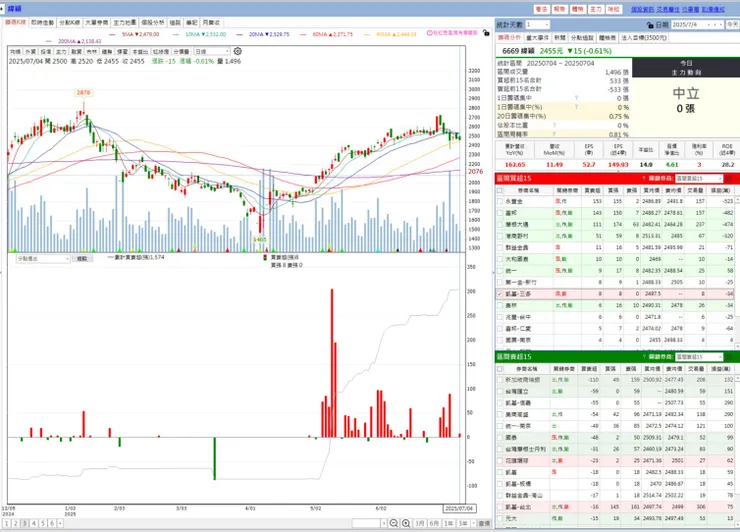This screenshot has height=532, width=740.
Task: Switch to 即時走勢 tab
Action: tap(42, 22)
